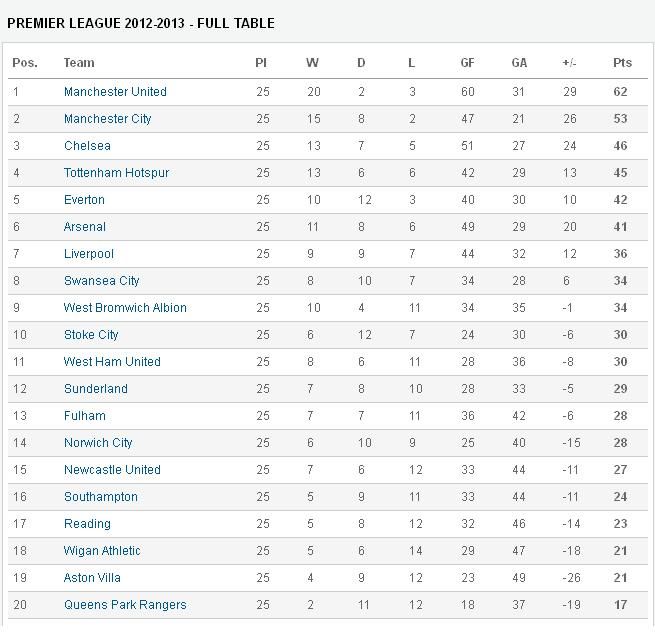Open the Manchester United team link
The image size is (655, 632).
tap(115, 92)
